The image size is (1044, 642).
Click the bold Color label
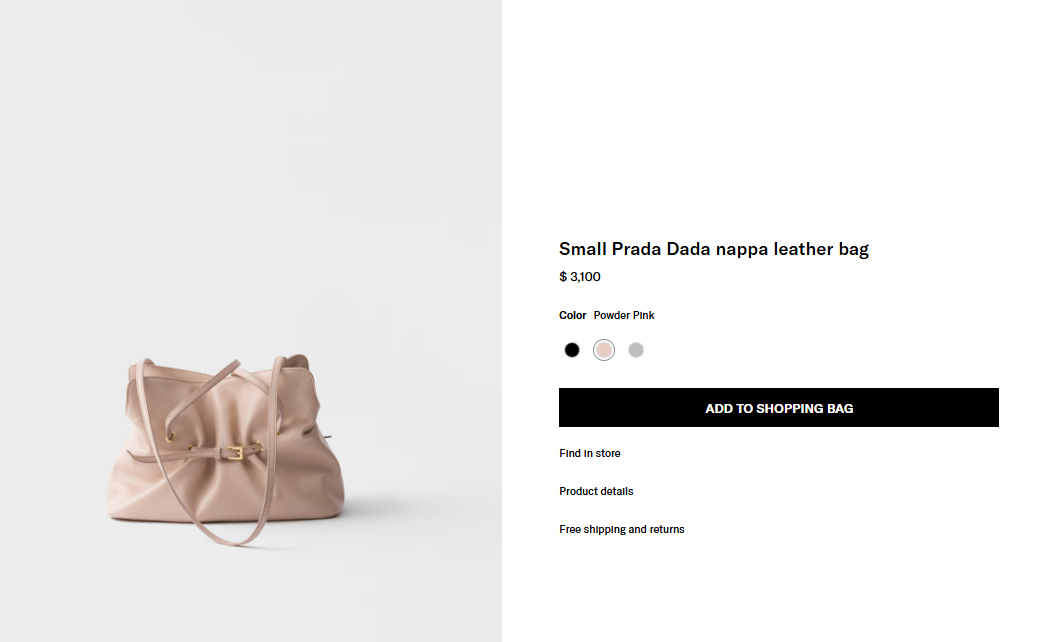tap(572, 316)
